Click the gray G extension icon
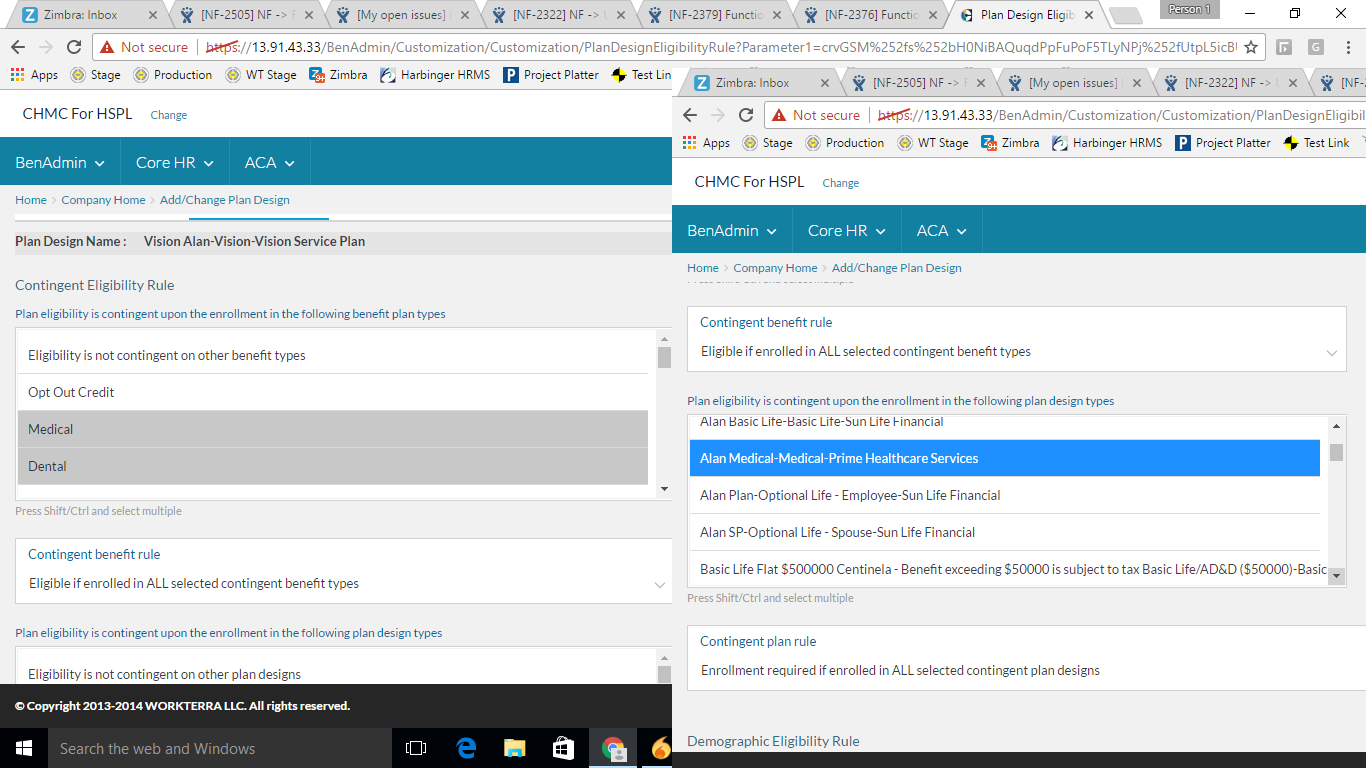This screenshot has height=768, width=1366. pos(1315,47)
